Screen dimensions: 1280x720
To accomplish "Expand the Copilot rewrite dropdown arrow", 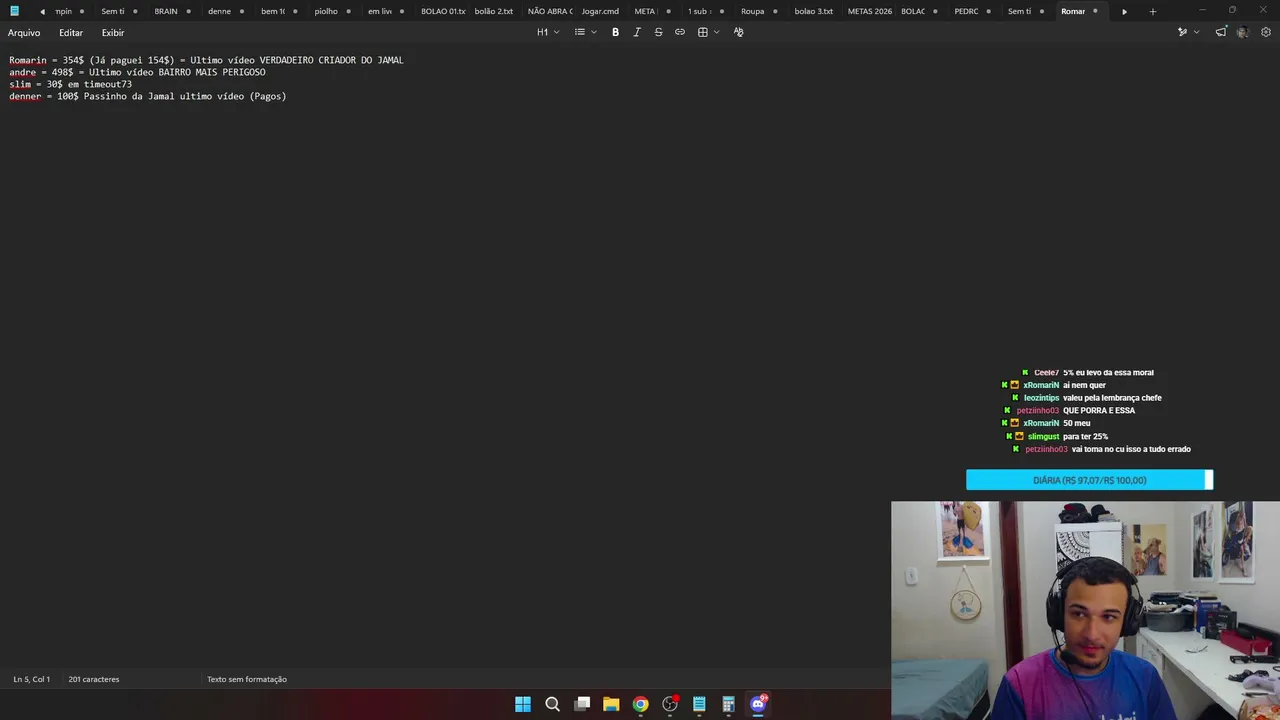I will (1196, 32).
